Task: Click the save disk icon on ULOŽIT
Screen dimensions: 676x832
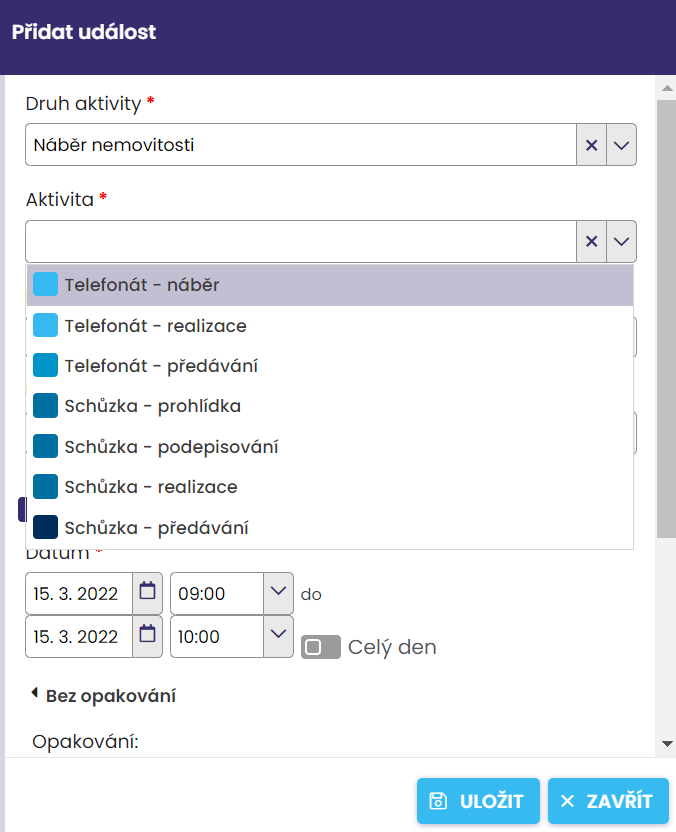Action: coord(439,800)
